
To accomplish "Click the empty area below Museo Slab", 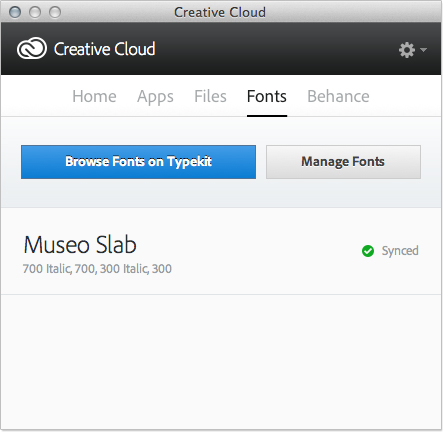I will point(221,362).
